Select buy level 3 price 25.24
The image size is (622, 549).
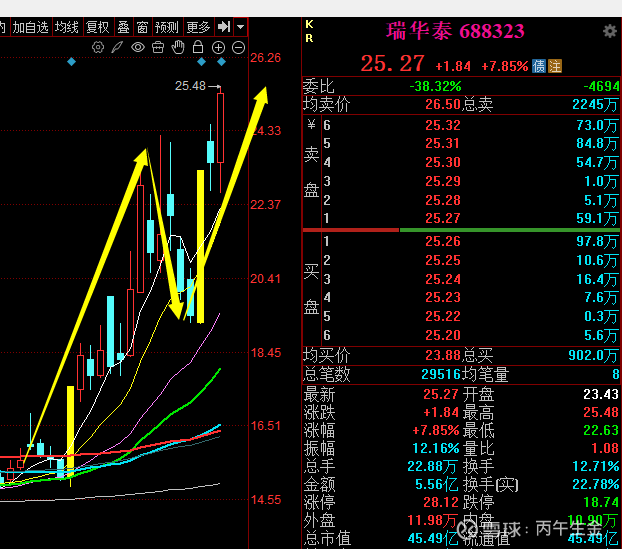point(443,279)
